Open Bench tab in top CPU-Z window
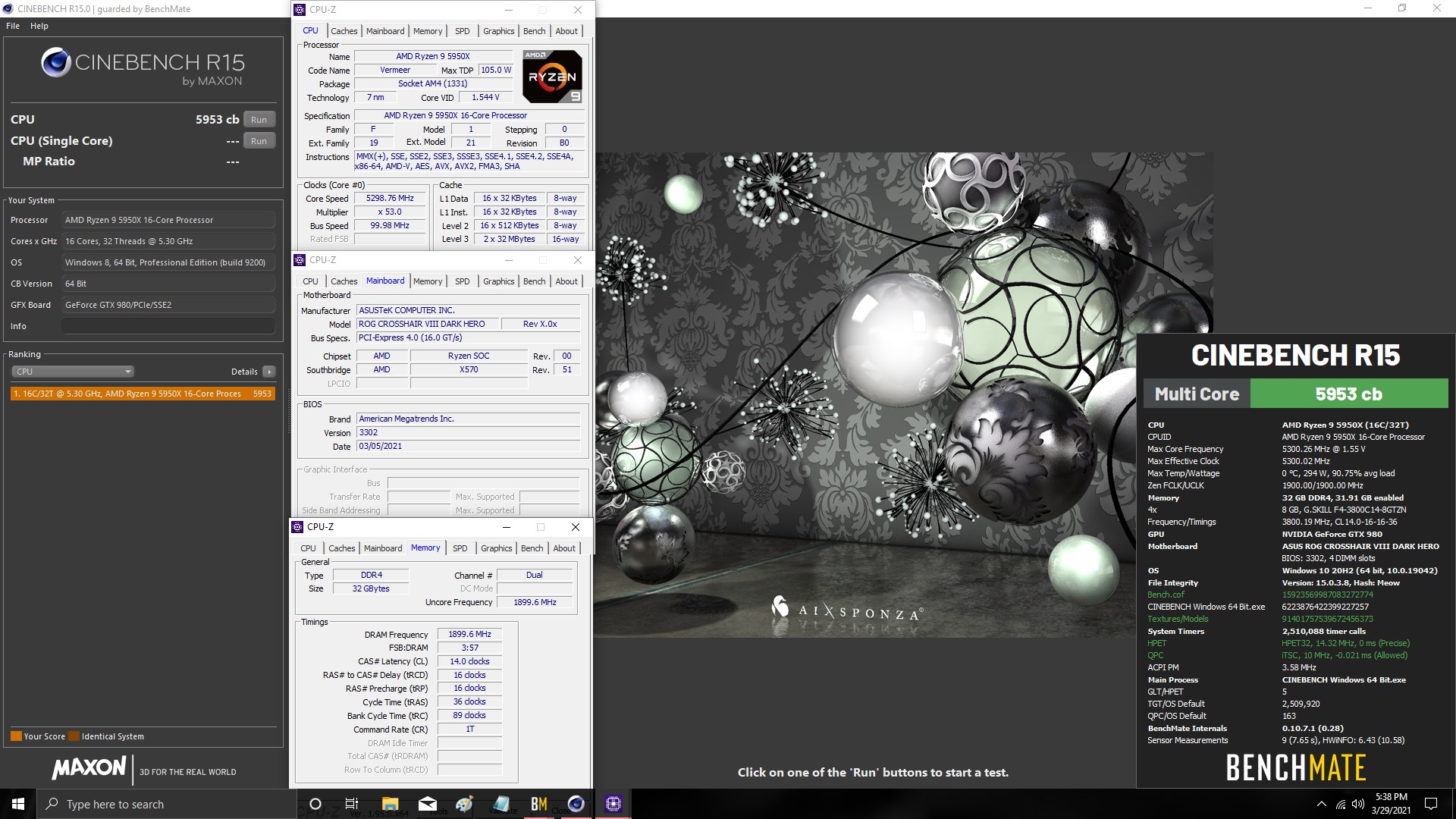 coord(535,31)
